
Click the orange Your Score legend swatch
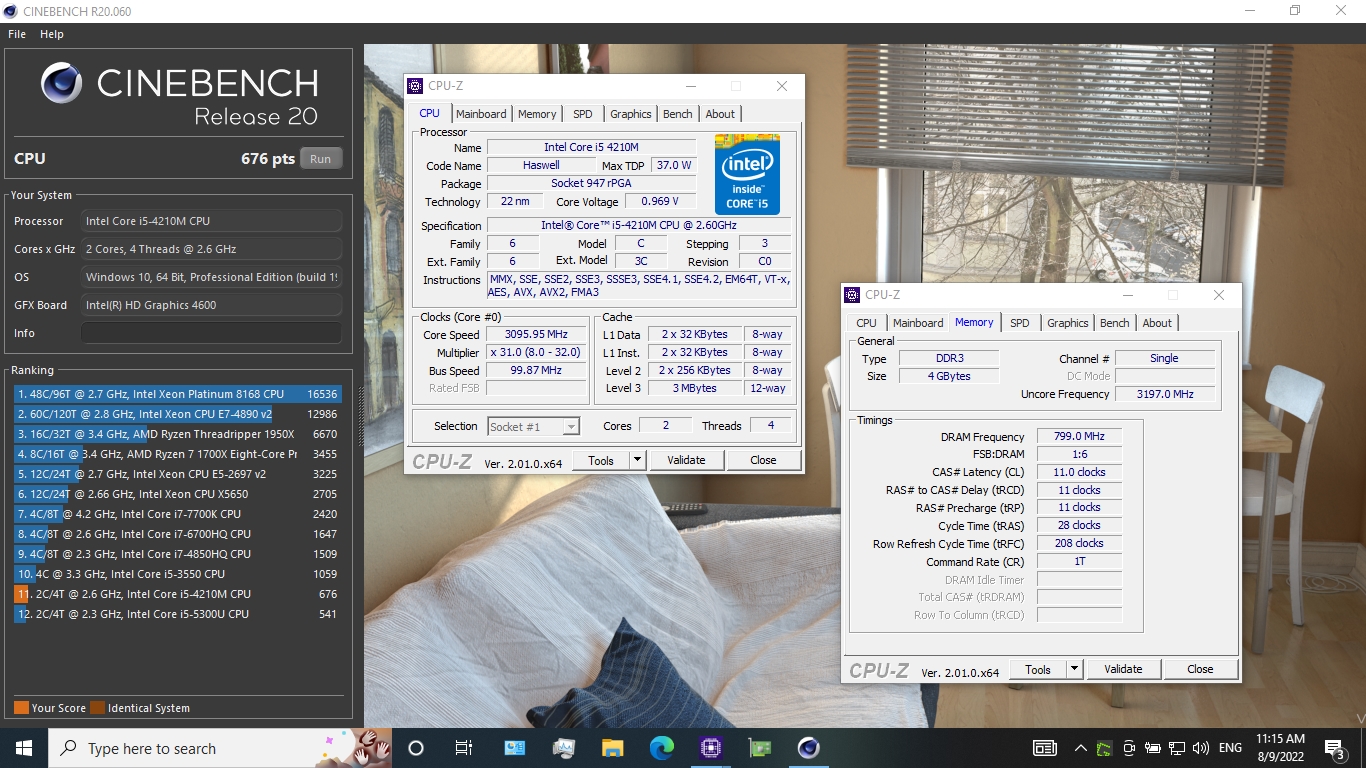pyautogui.click(x=21, y=708)
